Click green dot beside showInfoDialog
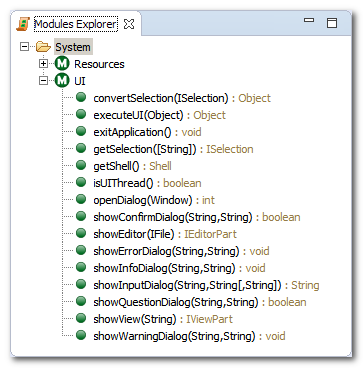The image size is (363, 368). pyautogui.click(x=81, y=267)
